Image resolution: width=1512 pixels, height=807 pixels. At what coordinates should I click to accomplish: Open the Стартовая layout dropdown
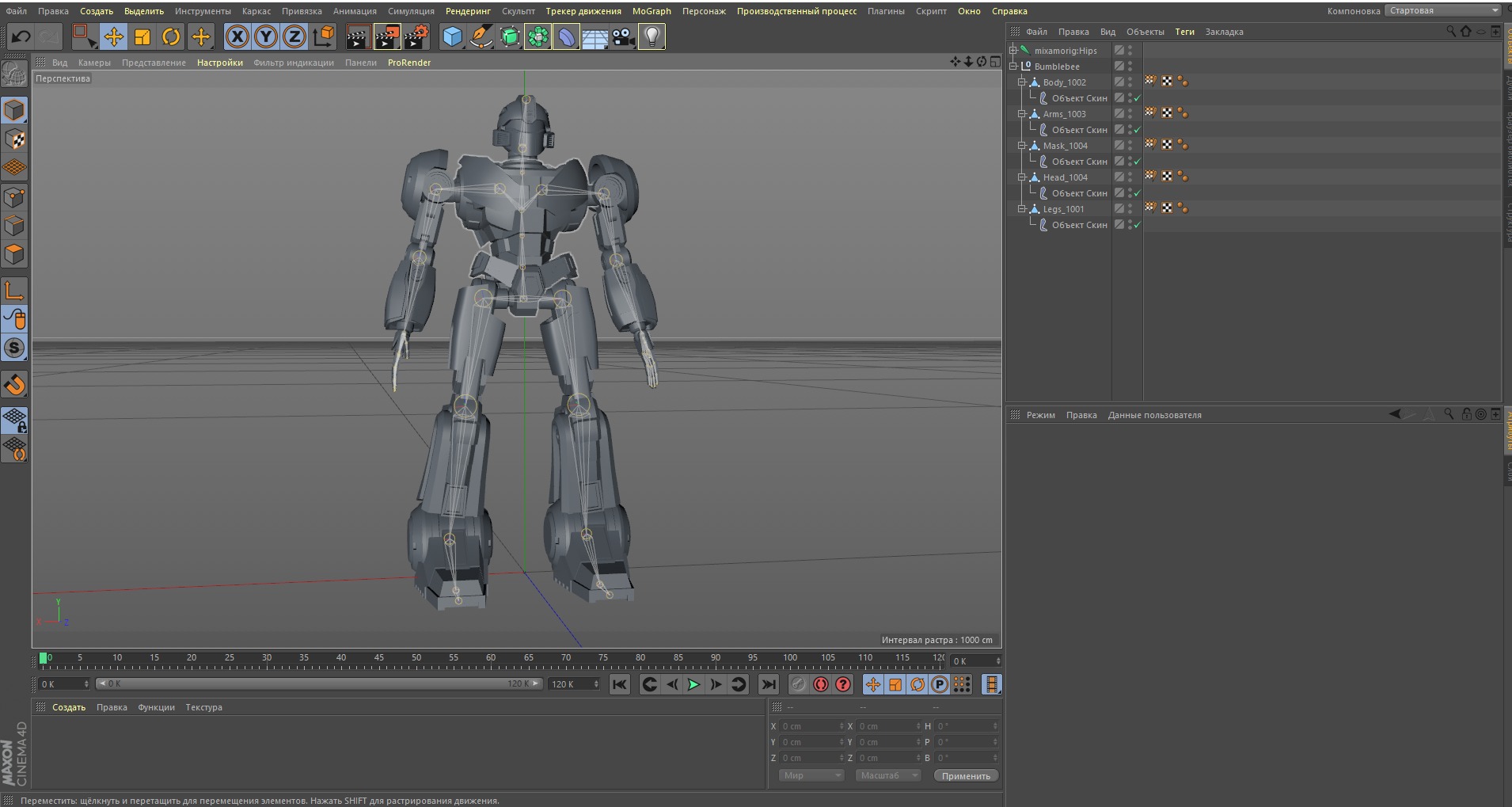coord(1443,11)
